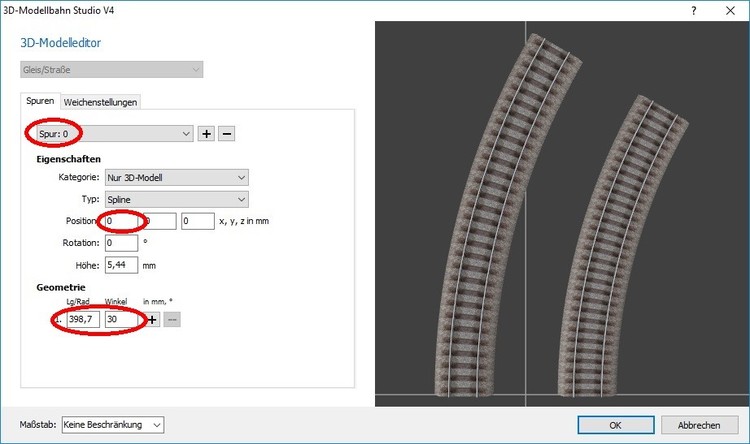The width and height of the screenshot is (750, 444).
Task: Switch to the Spuren tab
Action: click(x=40, y=101)
